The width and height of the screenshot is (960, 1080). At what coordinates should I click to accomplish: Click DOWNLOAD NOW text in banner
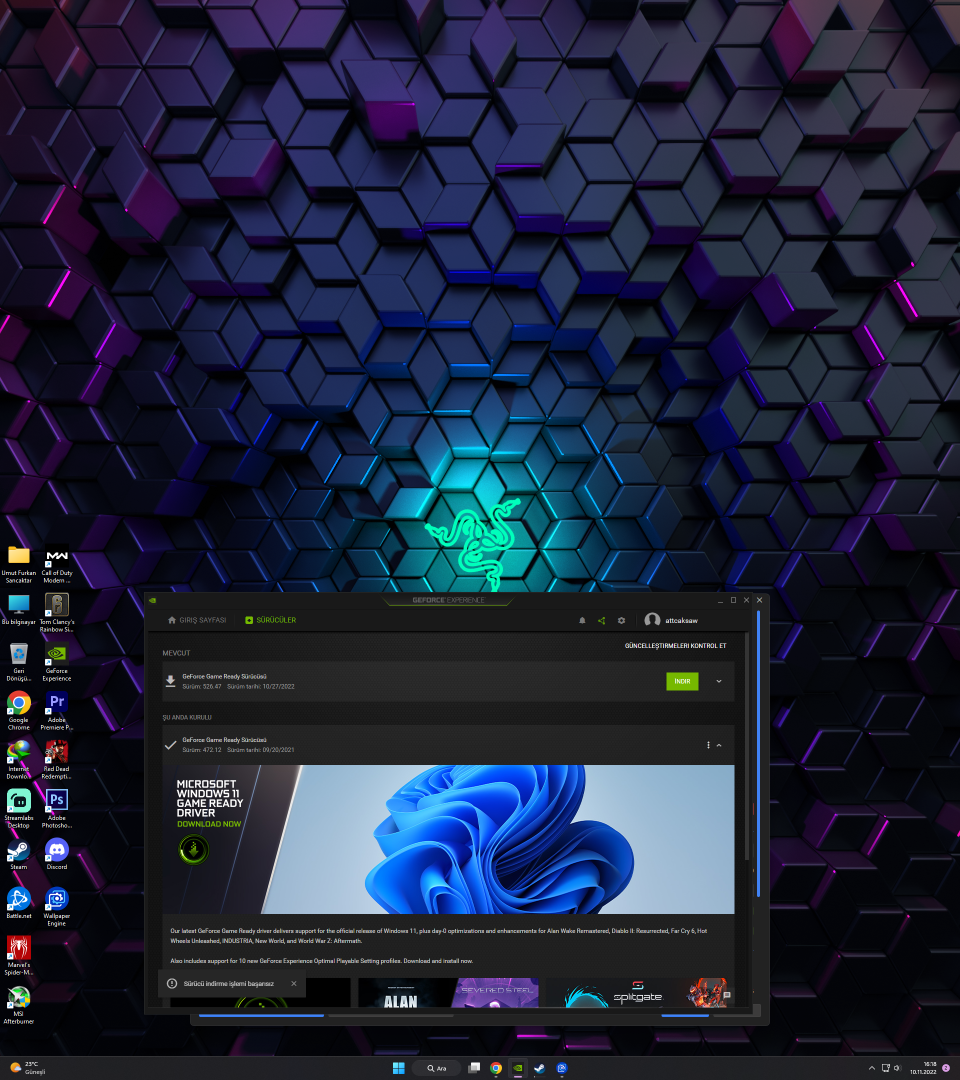tap(209, 824)
